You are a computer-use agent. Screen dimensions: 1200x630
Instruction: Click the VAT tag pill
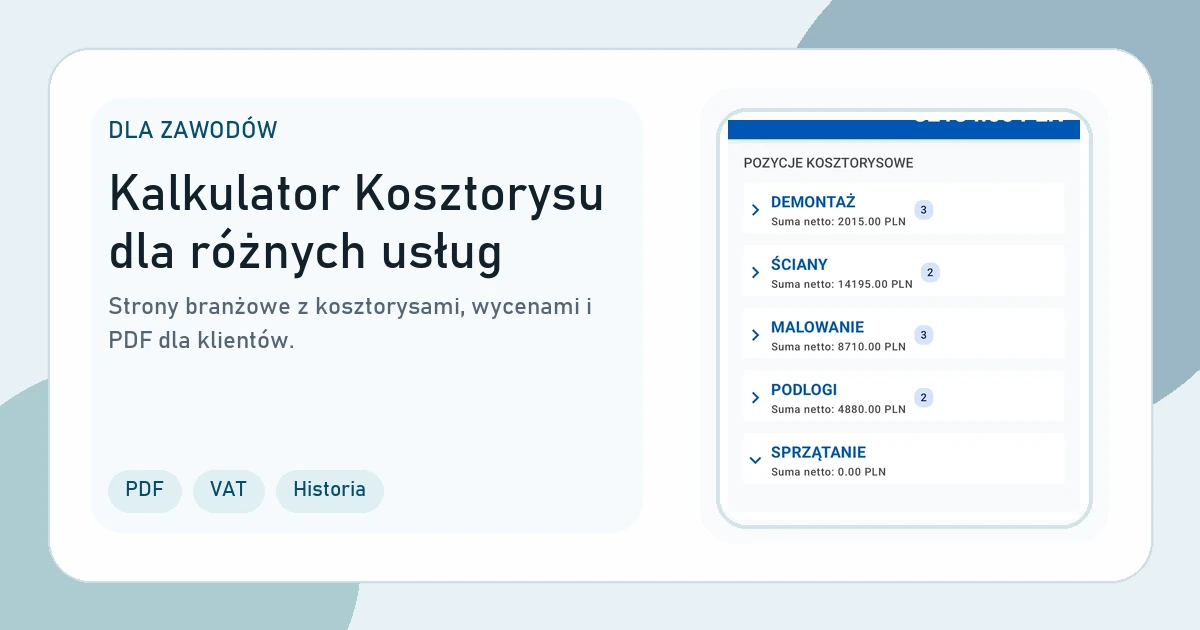(228, 490)
